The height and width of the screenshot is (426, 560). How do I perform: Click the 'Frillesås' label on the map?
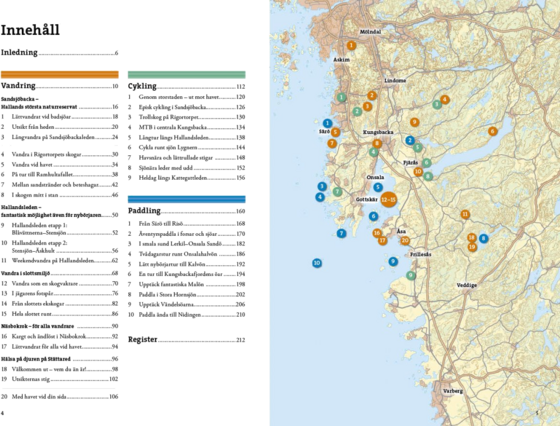tap(421, 255)
